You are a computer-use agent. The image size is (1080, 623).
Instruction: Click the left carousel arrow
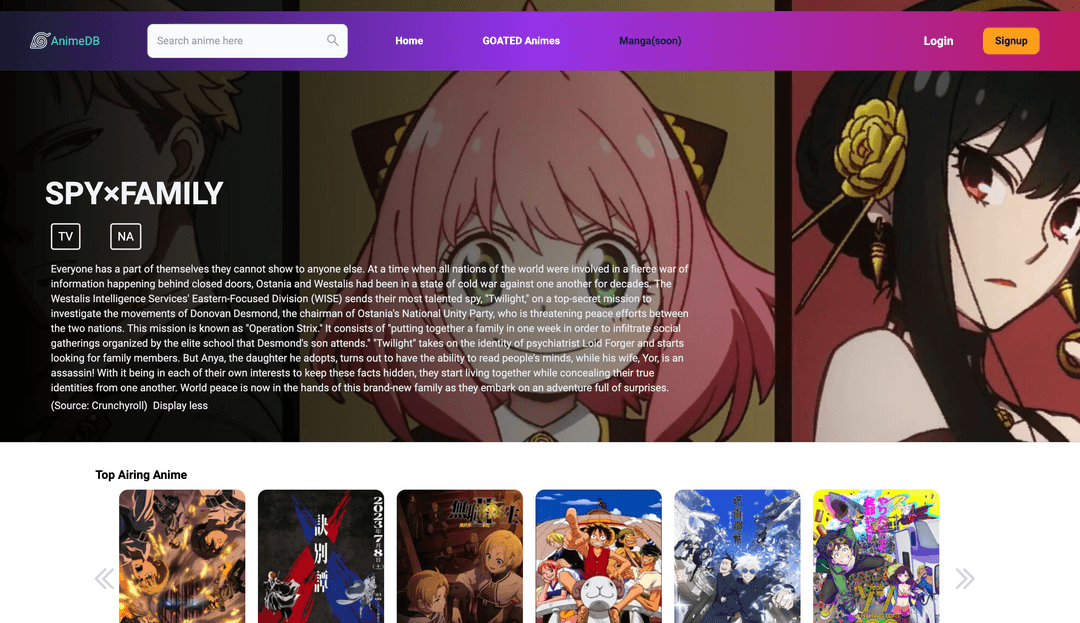point(104,578)
